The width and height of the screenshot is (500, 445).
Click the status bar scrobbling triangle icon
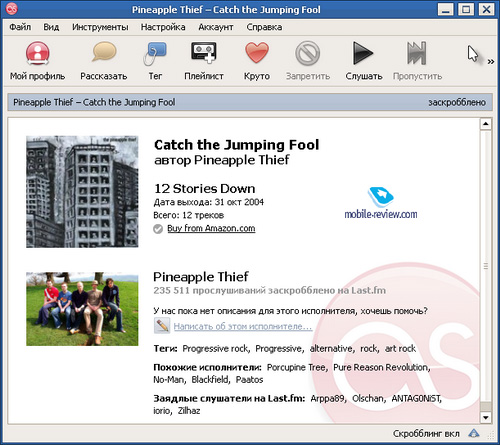pyautogui.click(x=474, y=433)
